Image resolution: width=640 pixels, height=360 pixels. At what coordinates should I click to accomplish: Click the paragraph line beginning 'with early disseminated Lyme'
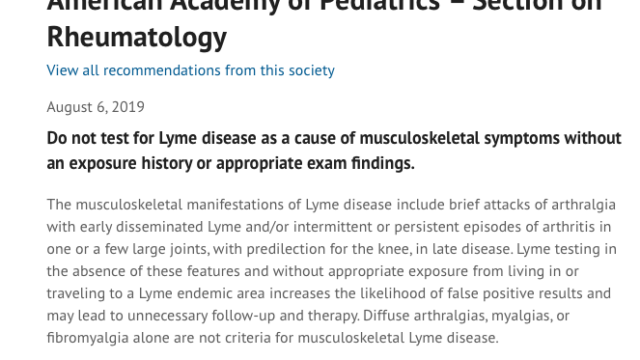coord(329,227)
